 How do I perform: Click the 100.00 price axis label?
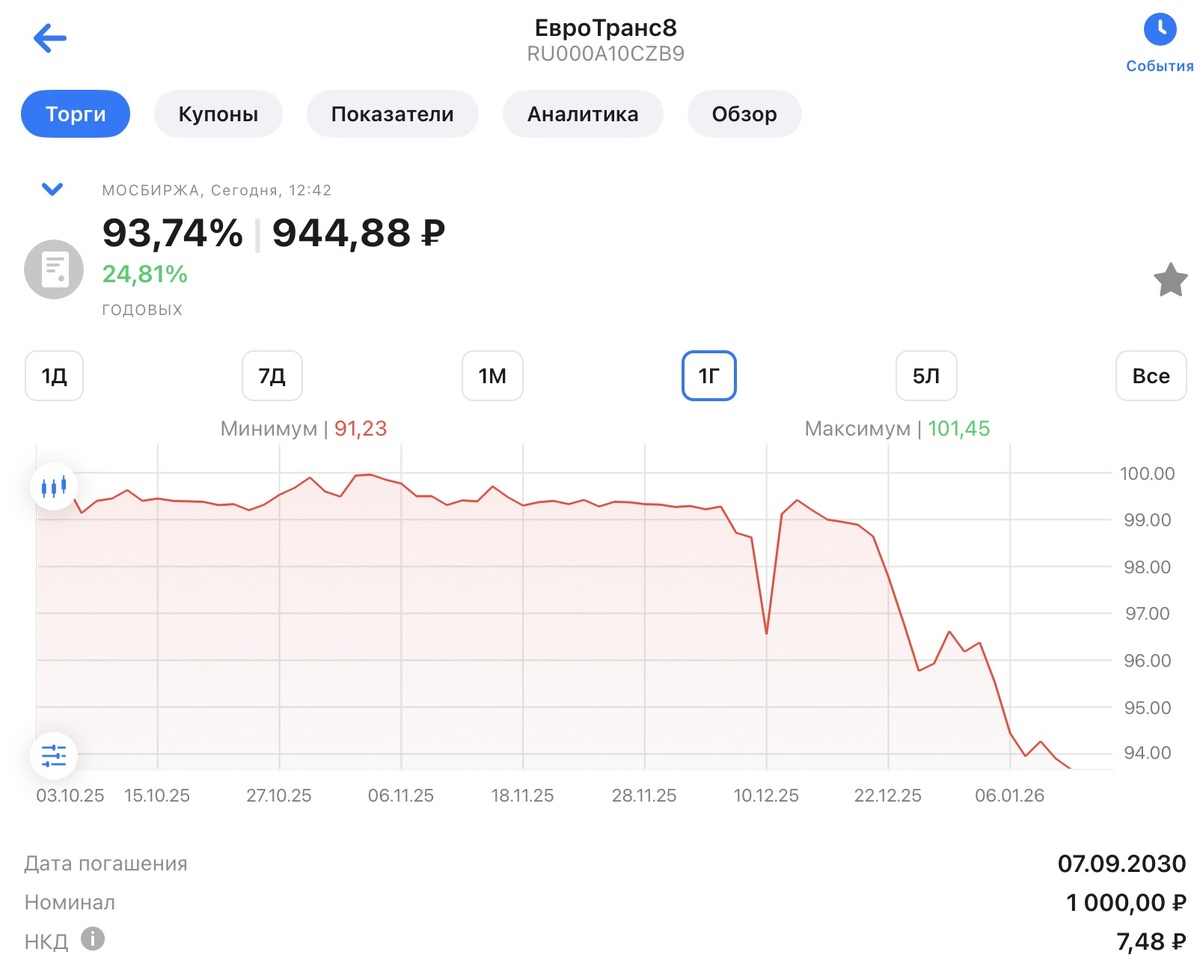(1148, 473)
